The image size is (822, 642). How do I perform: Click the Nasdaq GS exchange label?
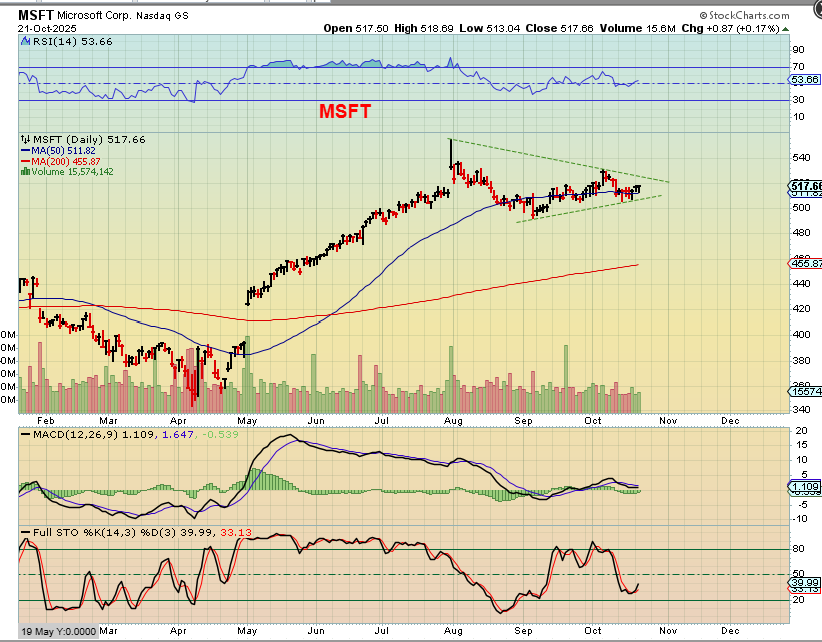[162, 16]
